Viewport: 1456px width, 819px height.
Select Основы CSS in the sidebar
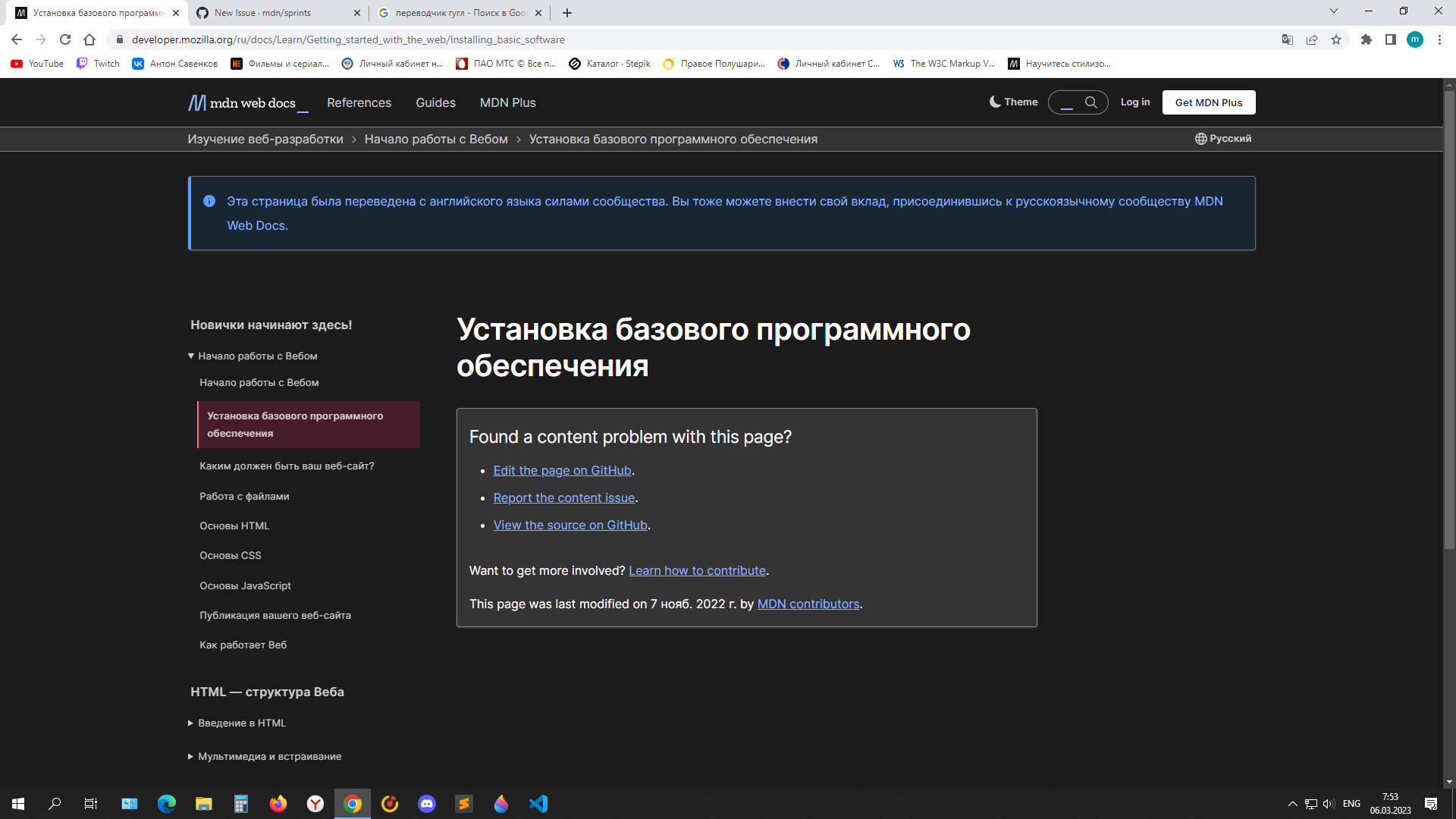(230, 555)
